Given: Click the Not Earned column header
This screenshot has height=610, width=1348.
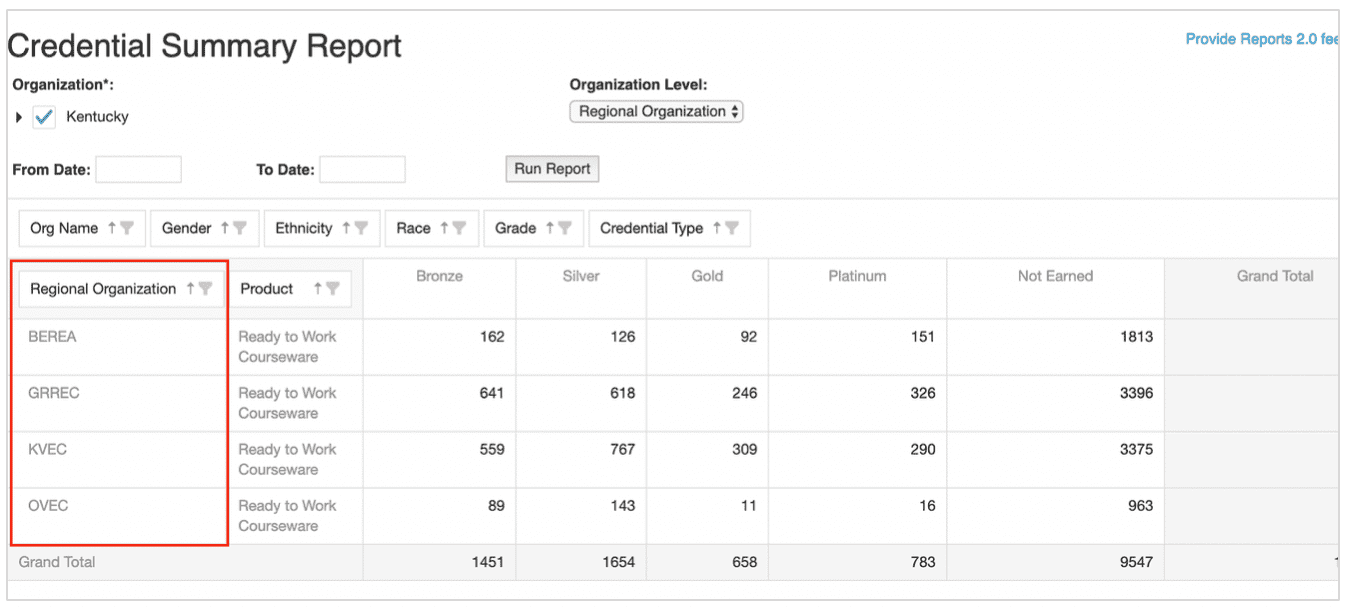Looking at the screenshot, I should coord(1055,276).
